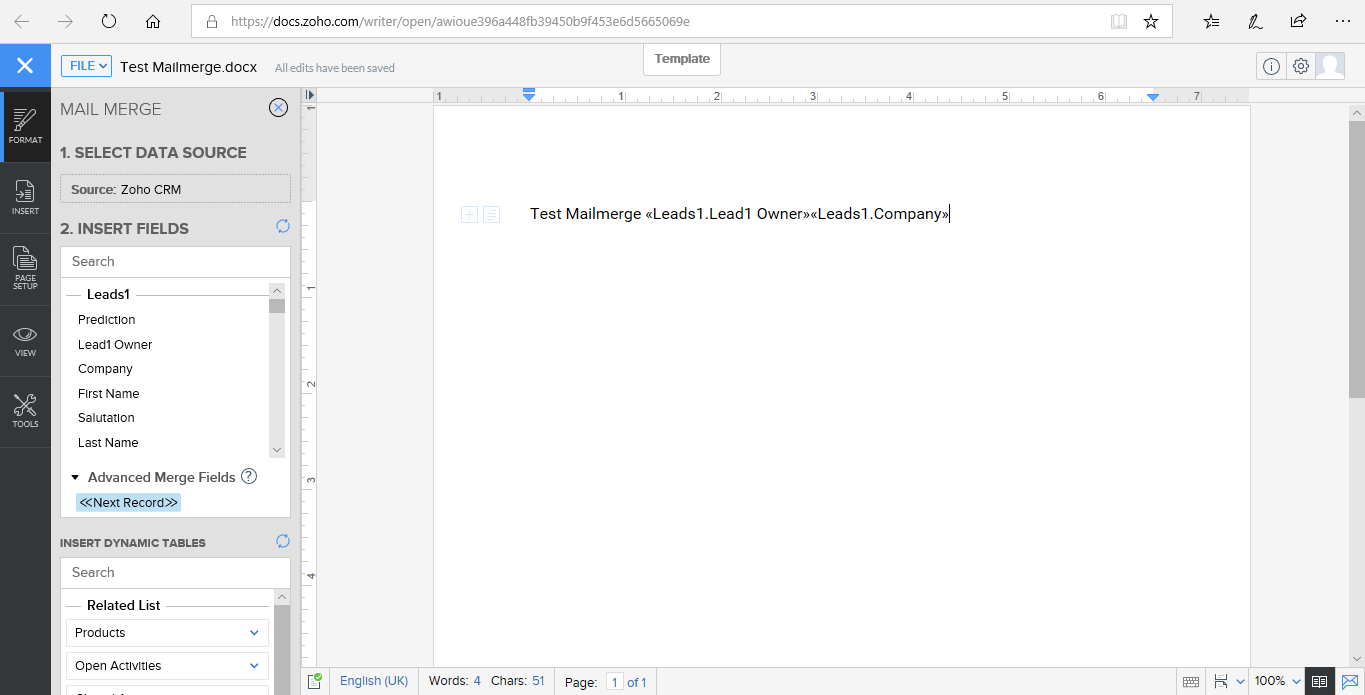The width and height of the screenshot is (1365, 695).
Task: Go back in the browser
Action: 22,21
